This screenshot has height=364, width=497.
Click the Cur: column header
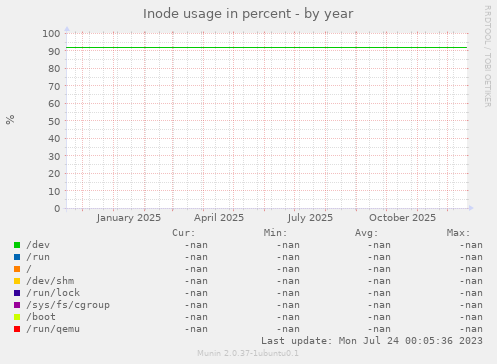pyautogui.click(x=184, y=233)
